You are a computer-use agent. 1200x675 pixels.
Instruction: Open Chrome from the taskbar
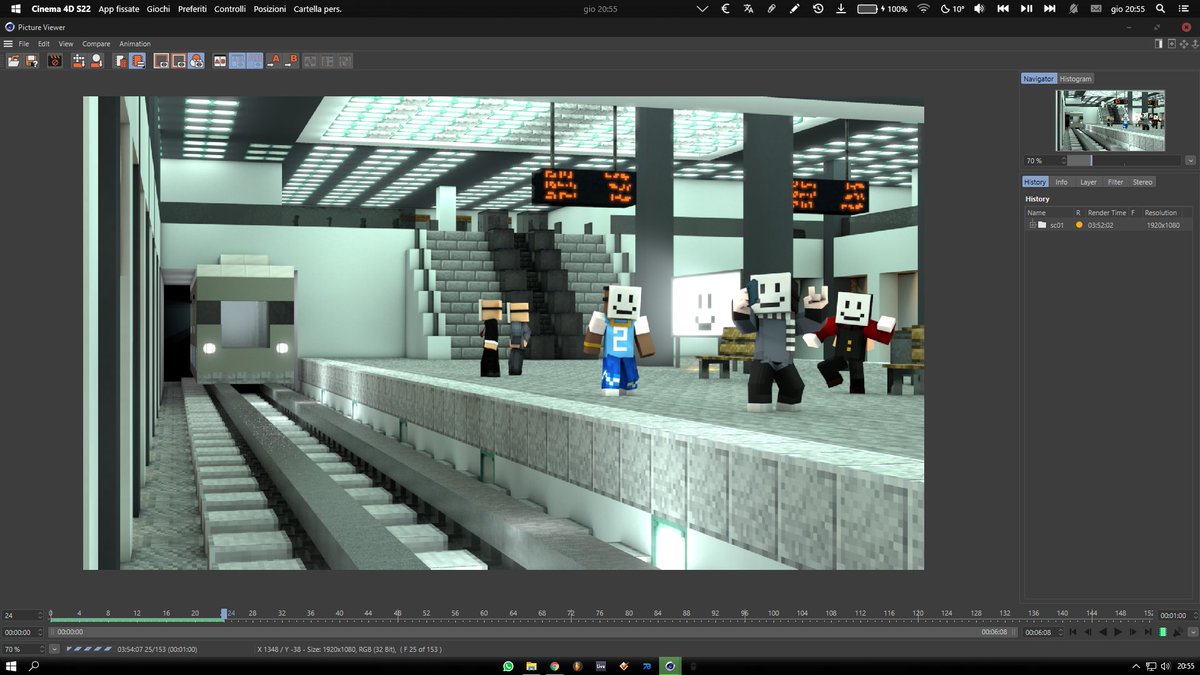click(554, 666)
